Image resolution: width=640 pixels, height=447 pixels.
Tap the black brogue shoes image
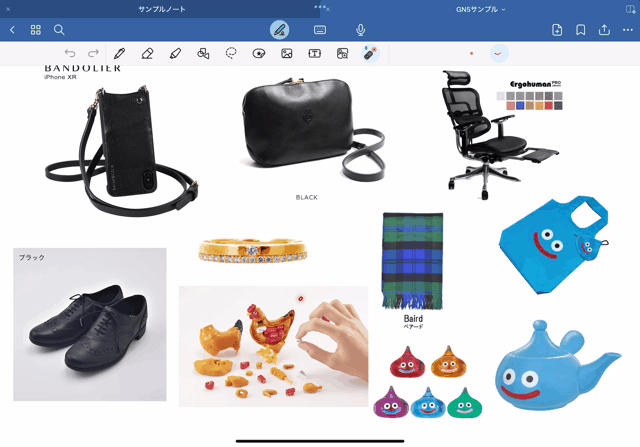coord(90,324)
